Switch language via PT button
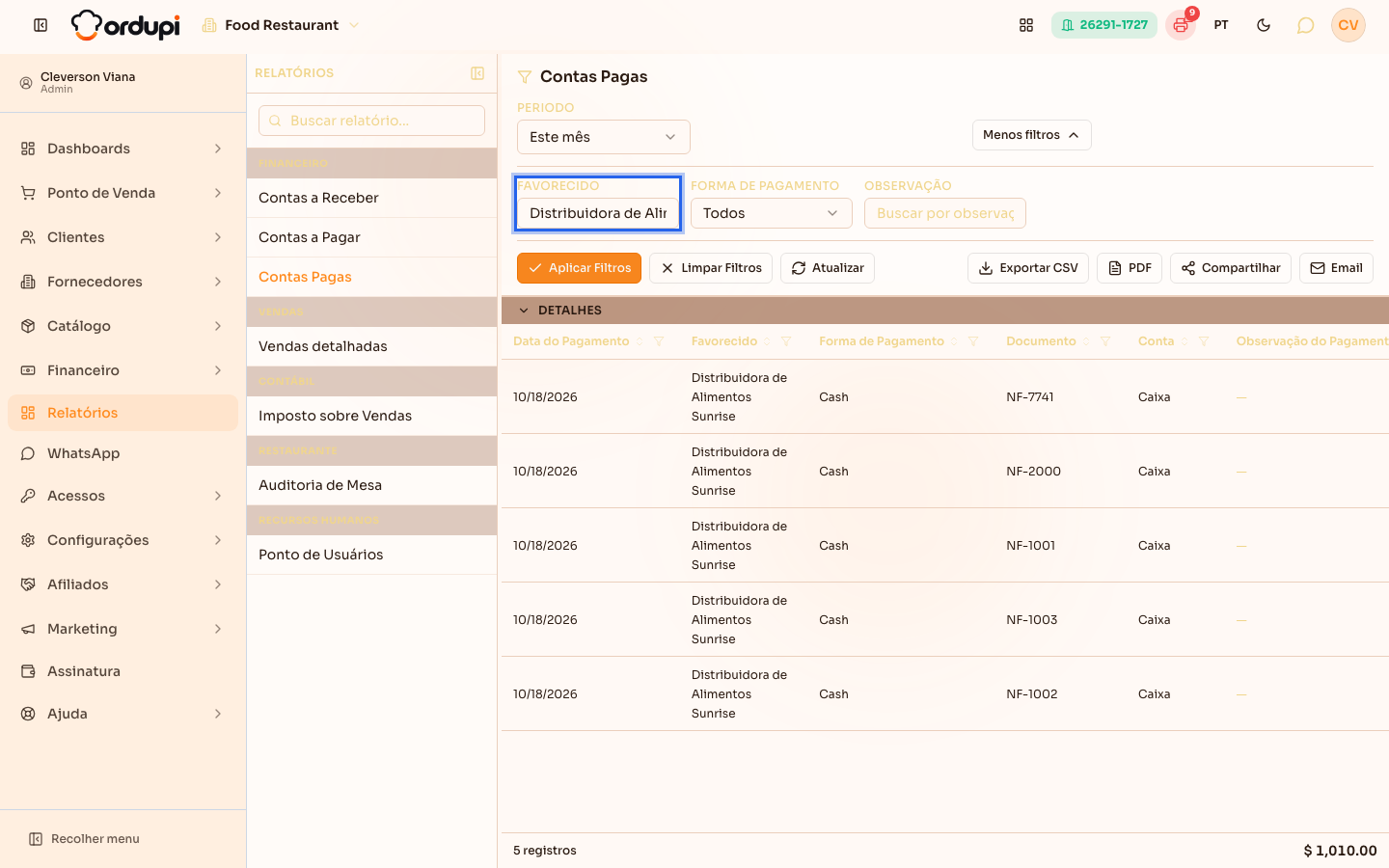This screenshot has width=1389, height=868. 1221,25
